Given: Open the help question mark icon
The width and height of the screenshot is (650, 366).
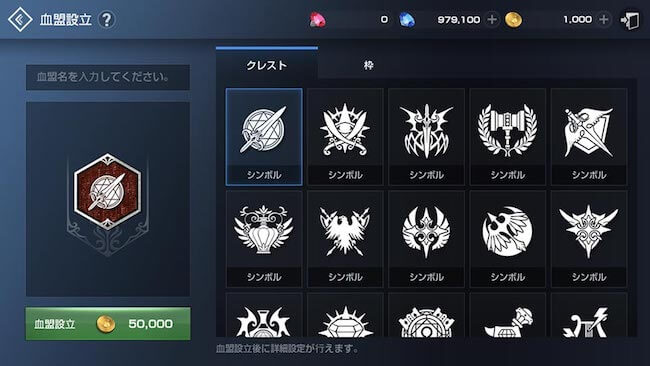Looking at the screenshot, I should pyautogui.click(x=107, y=19).
